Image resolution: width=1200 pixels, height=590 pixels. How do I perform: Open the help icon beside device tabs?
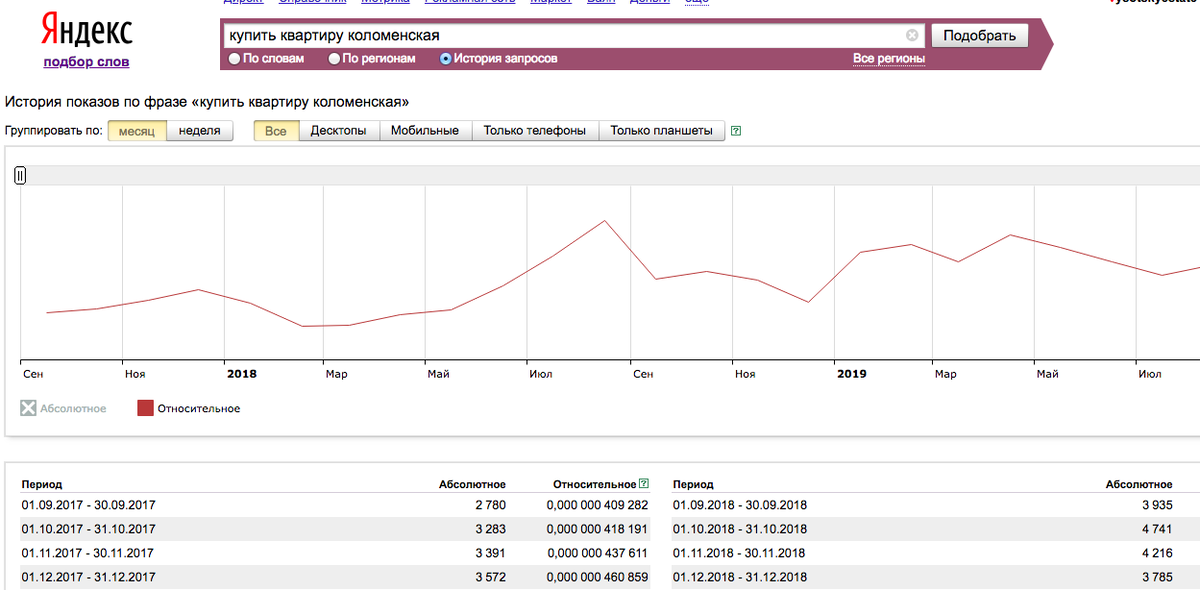pos(736,131)
